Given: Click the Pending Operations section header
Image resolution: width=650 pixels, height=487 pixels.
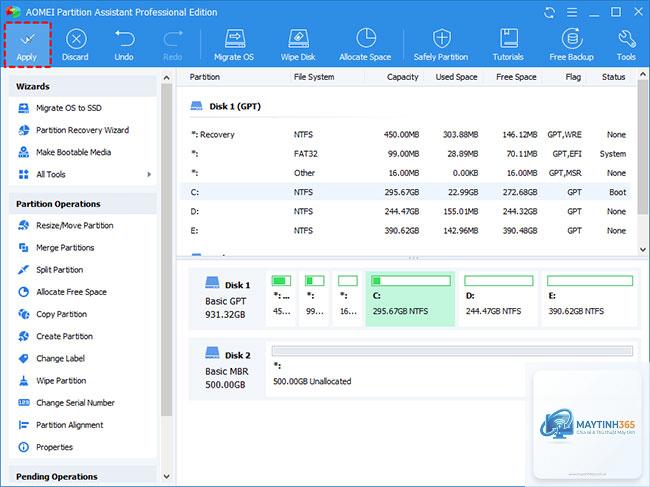Looking at the screenshot, I should click(82, 477).
